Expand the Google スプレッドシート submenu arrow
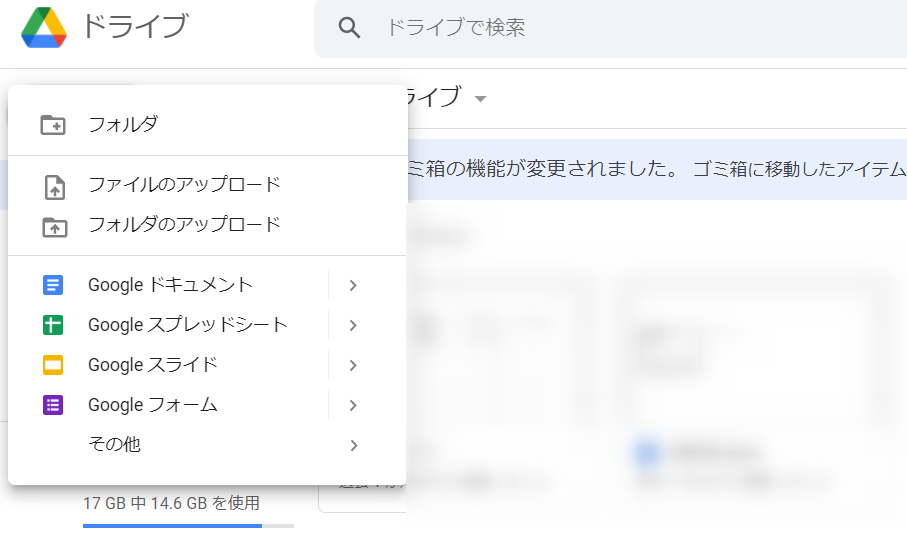 [x=352, y=325]
